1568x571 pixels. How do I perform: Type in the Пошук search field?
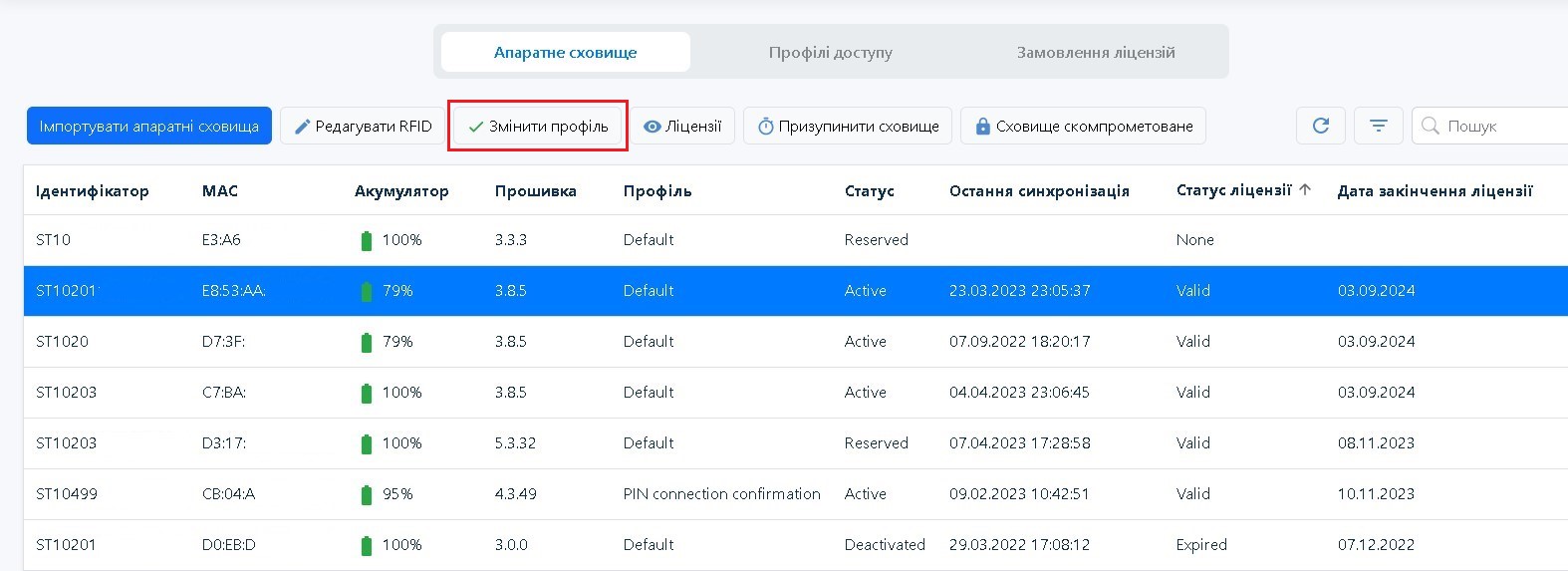(x=1499, y=127)
